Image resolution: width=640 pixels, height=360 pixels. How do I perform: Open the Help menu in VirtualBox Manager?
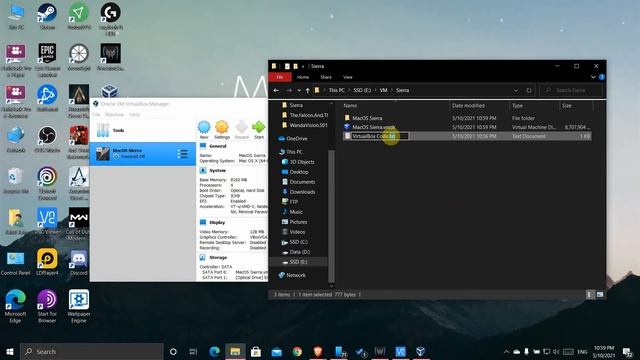point(135,115)
